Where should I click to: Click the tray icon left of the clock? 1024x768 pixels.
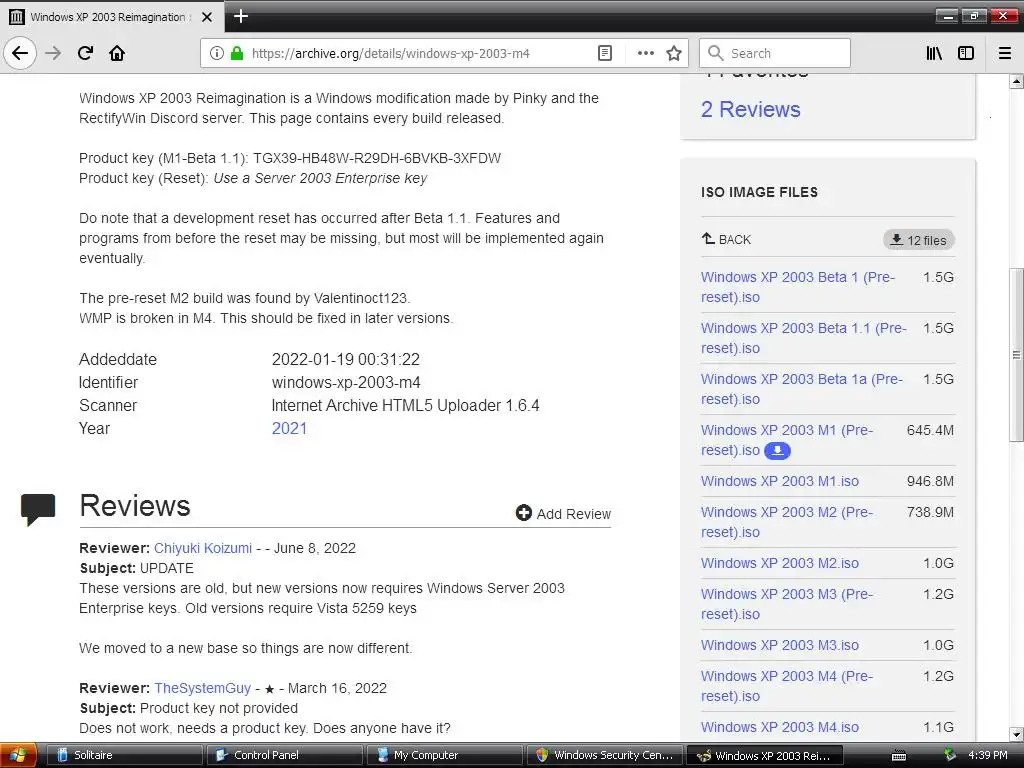[950, 756]
